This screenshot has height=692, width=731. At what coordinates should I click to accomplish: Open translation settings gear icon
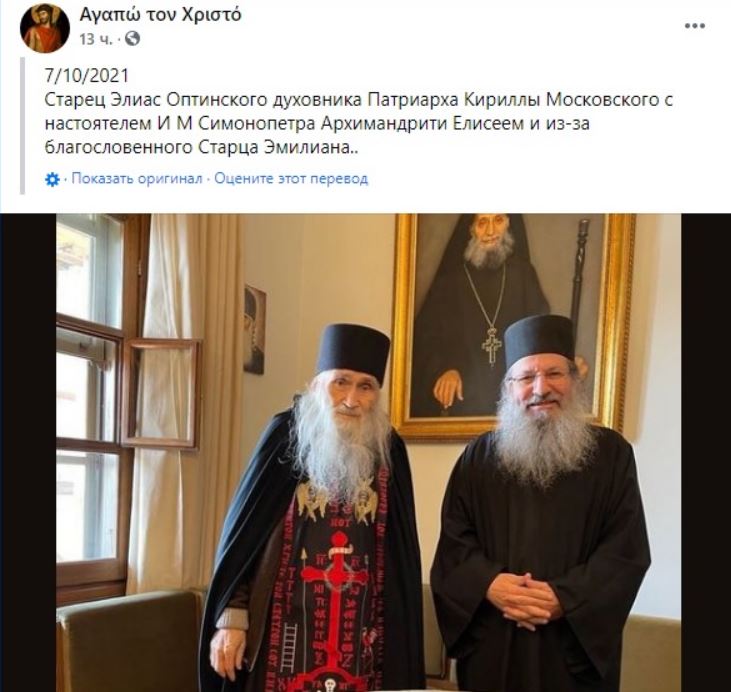[52, 179]
